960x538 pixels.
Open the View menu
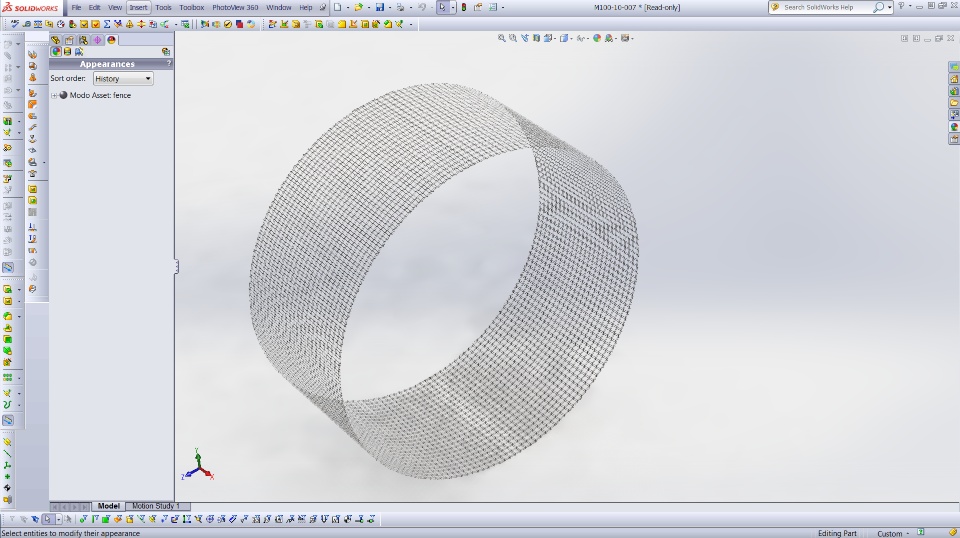point(114,7)
